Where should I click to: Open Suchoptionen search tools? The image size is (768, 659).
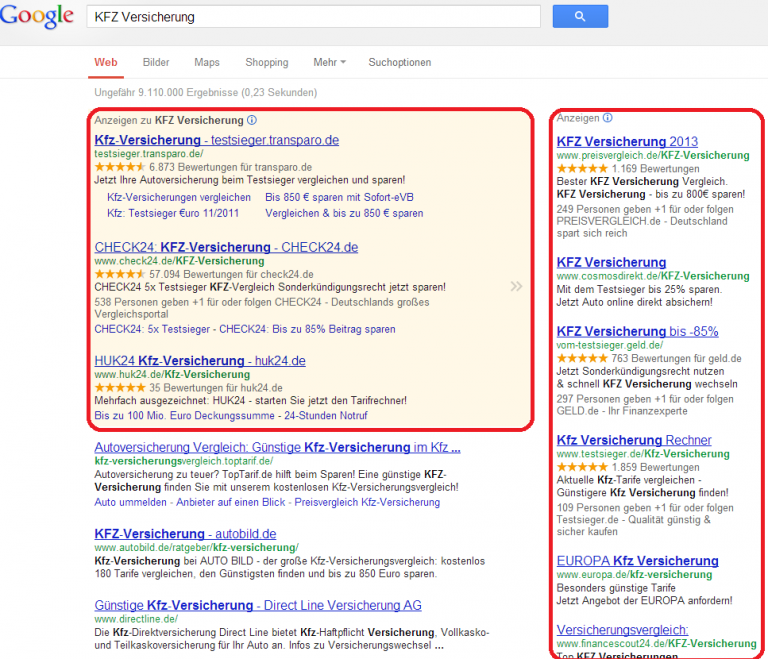400,62
